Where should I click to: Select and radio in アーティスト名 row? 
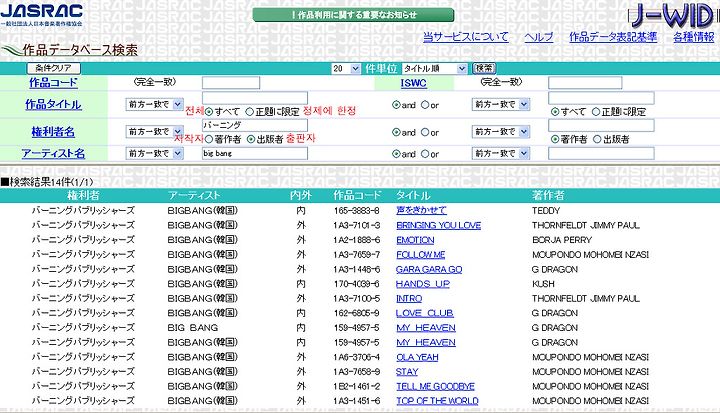pyautogui.click(x=396, y=154)
